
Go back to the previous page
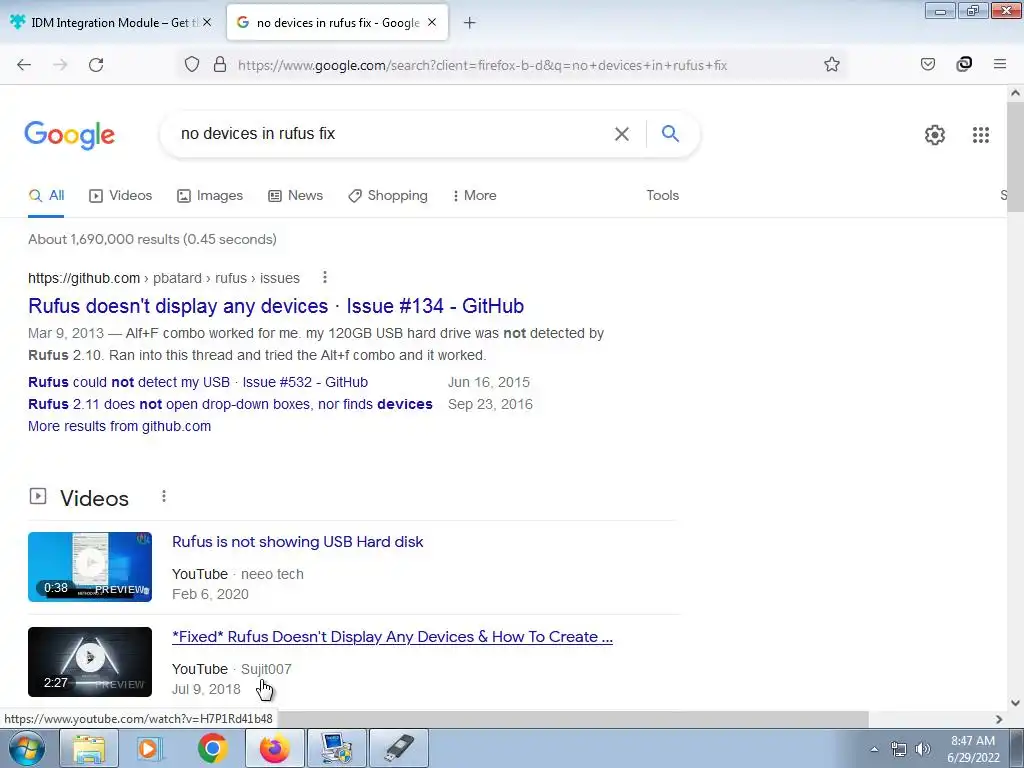[24, 65]
